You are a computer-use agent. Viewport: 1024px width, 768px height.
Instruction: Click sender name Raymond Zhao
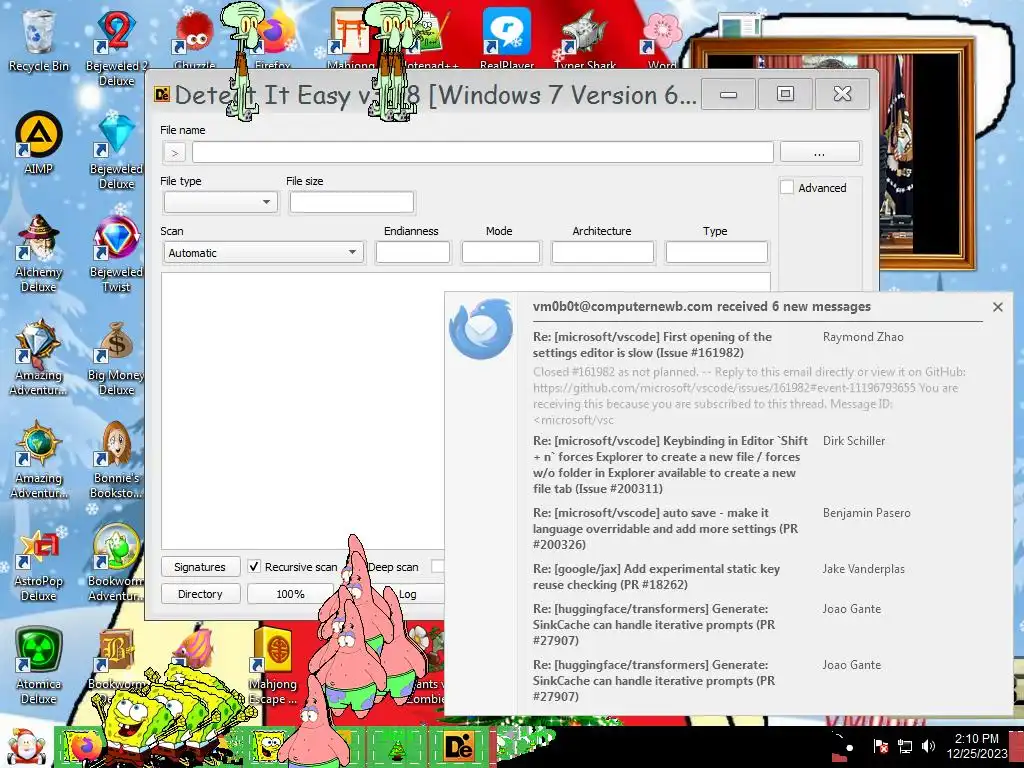[x=863, y=337]
